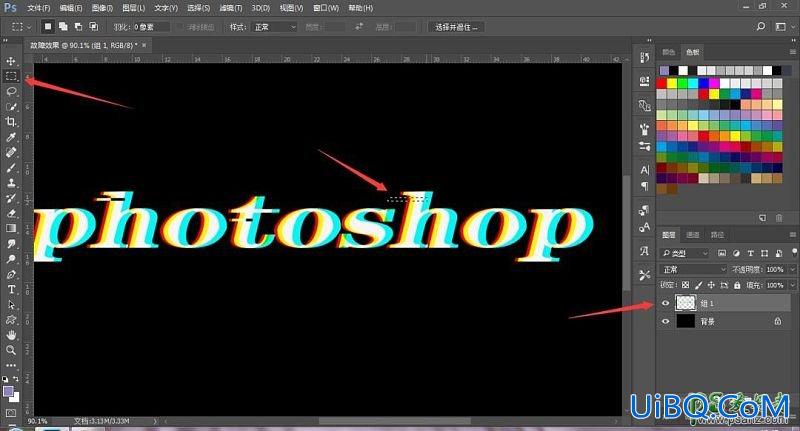Open the 图像(I) menu
The image size is (800, 431).
pyautogui.click(x=103, y=8)
